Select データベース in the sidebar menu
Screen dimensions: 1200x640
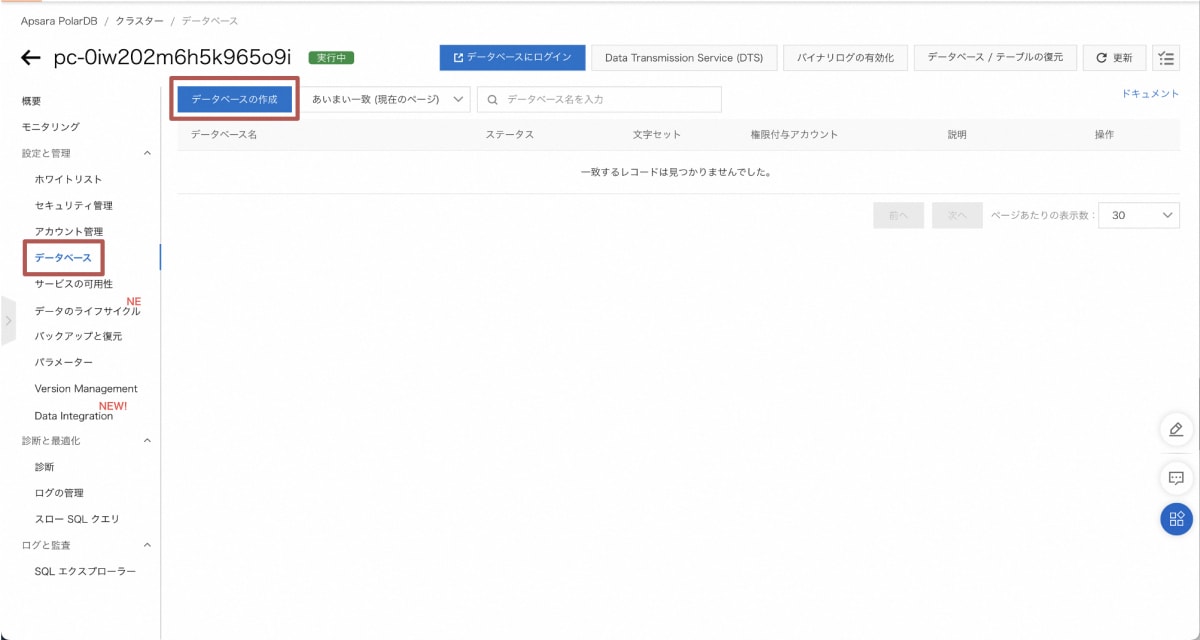coord(65,257)
